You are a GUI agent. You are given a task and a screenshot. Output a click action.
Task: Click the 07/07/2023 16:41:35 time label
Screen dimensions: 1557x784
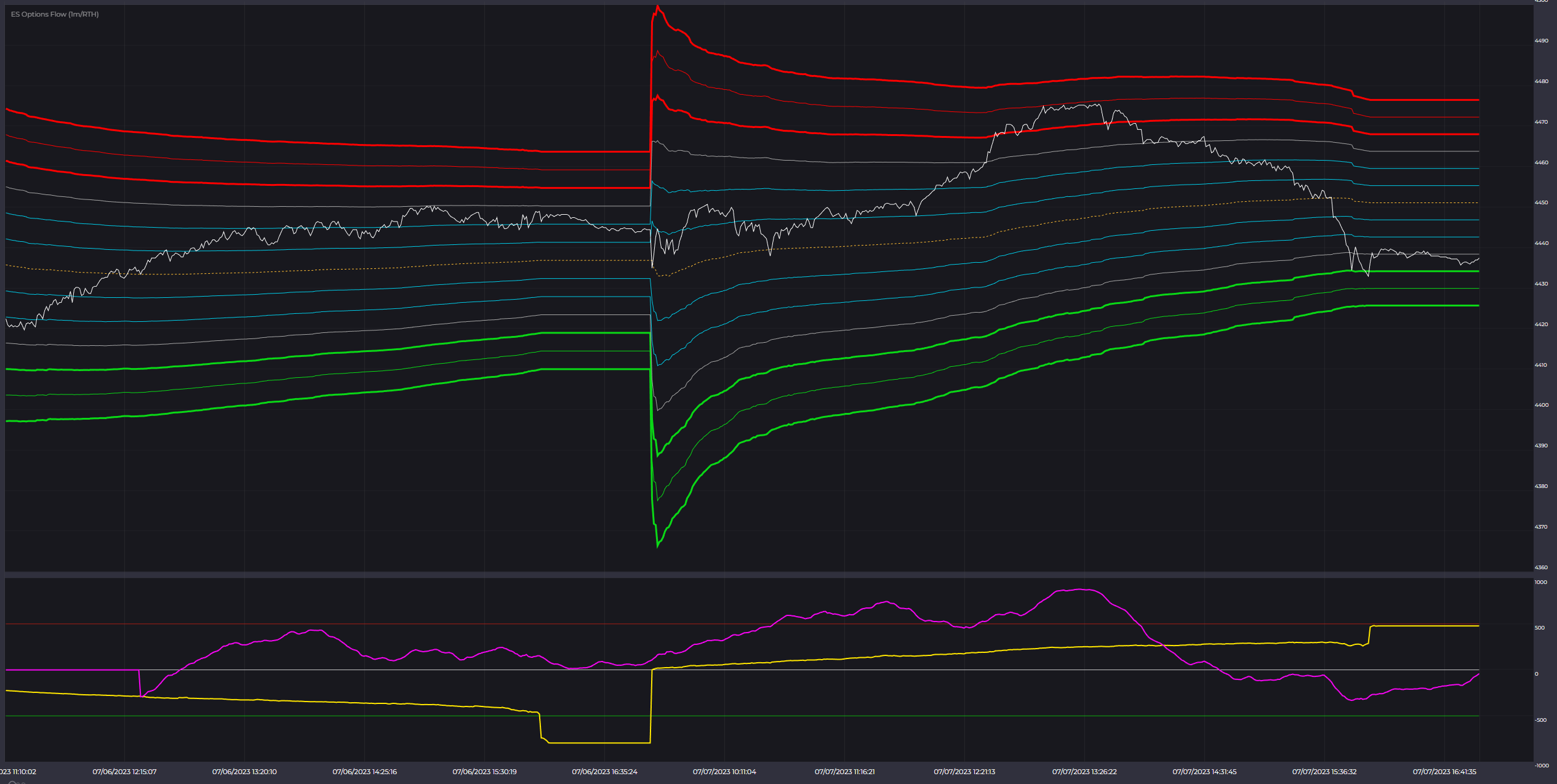point(1444,772)
